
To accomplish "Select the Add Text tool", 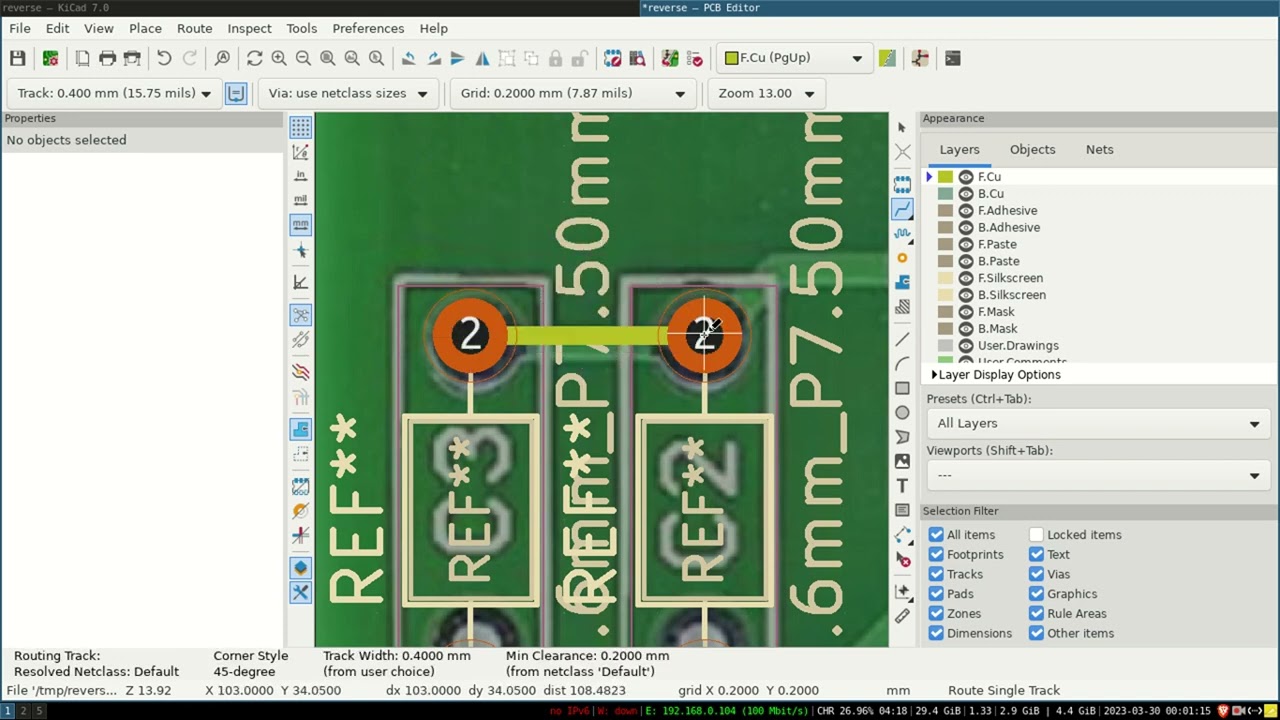I will (x=902, y=486).
